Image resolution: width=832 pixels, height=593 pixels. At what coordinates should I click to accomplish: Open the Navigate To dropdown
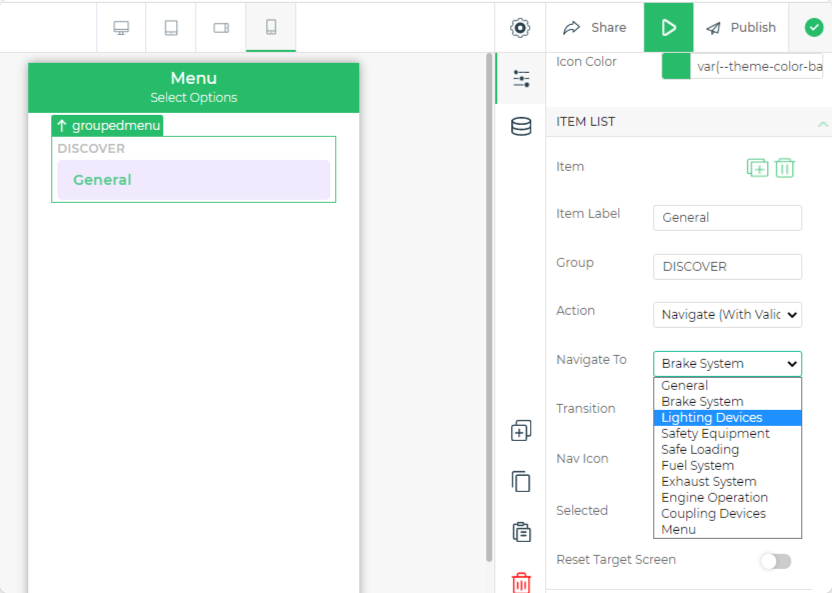click(727, 364)
